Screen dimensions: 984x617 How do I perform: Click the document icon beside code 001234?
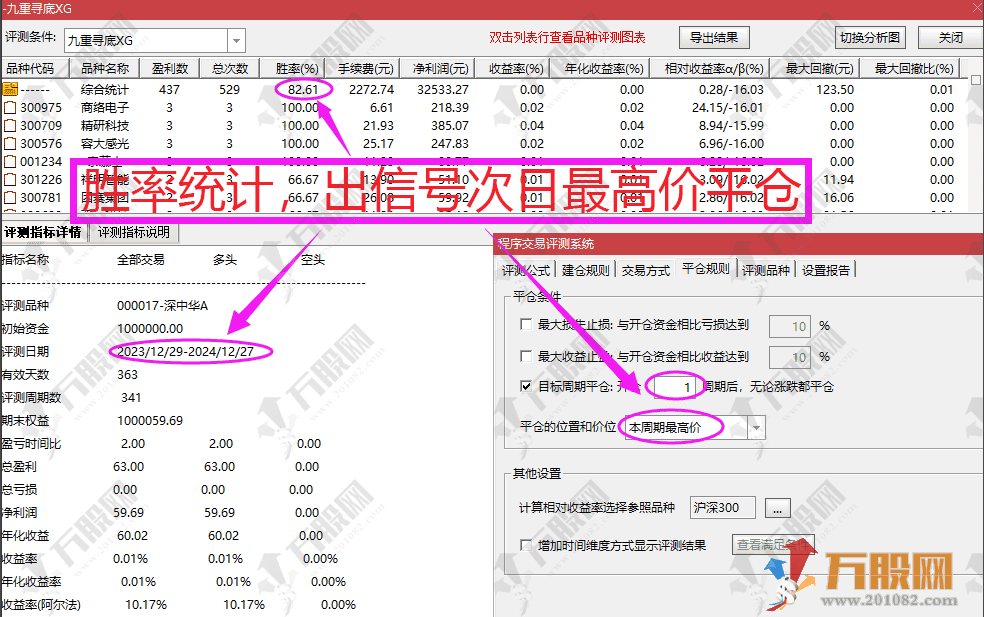[10, 161]
